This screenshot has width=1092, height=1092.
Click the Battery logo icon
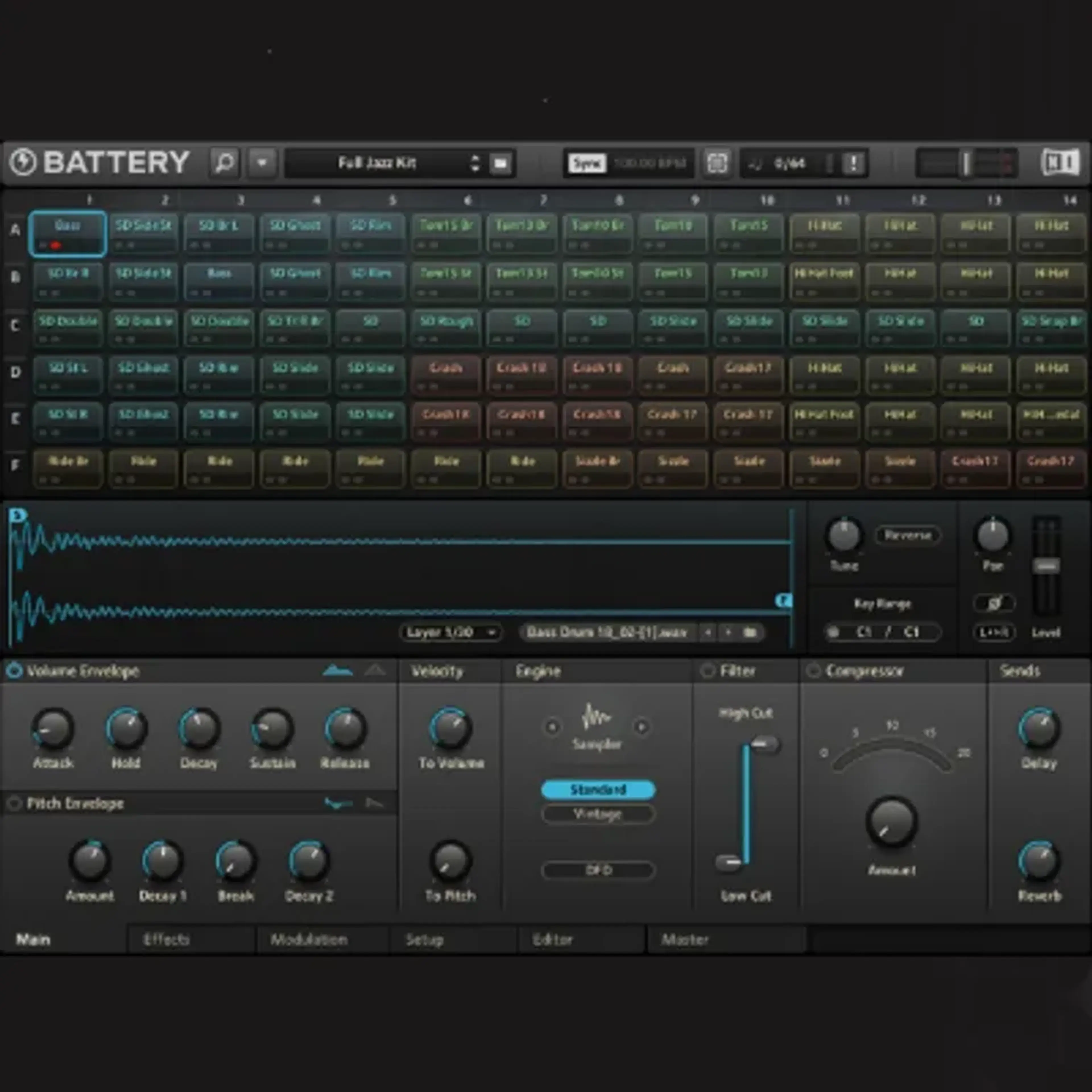click(x=23, y=163)
